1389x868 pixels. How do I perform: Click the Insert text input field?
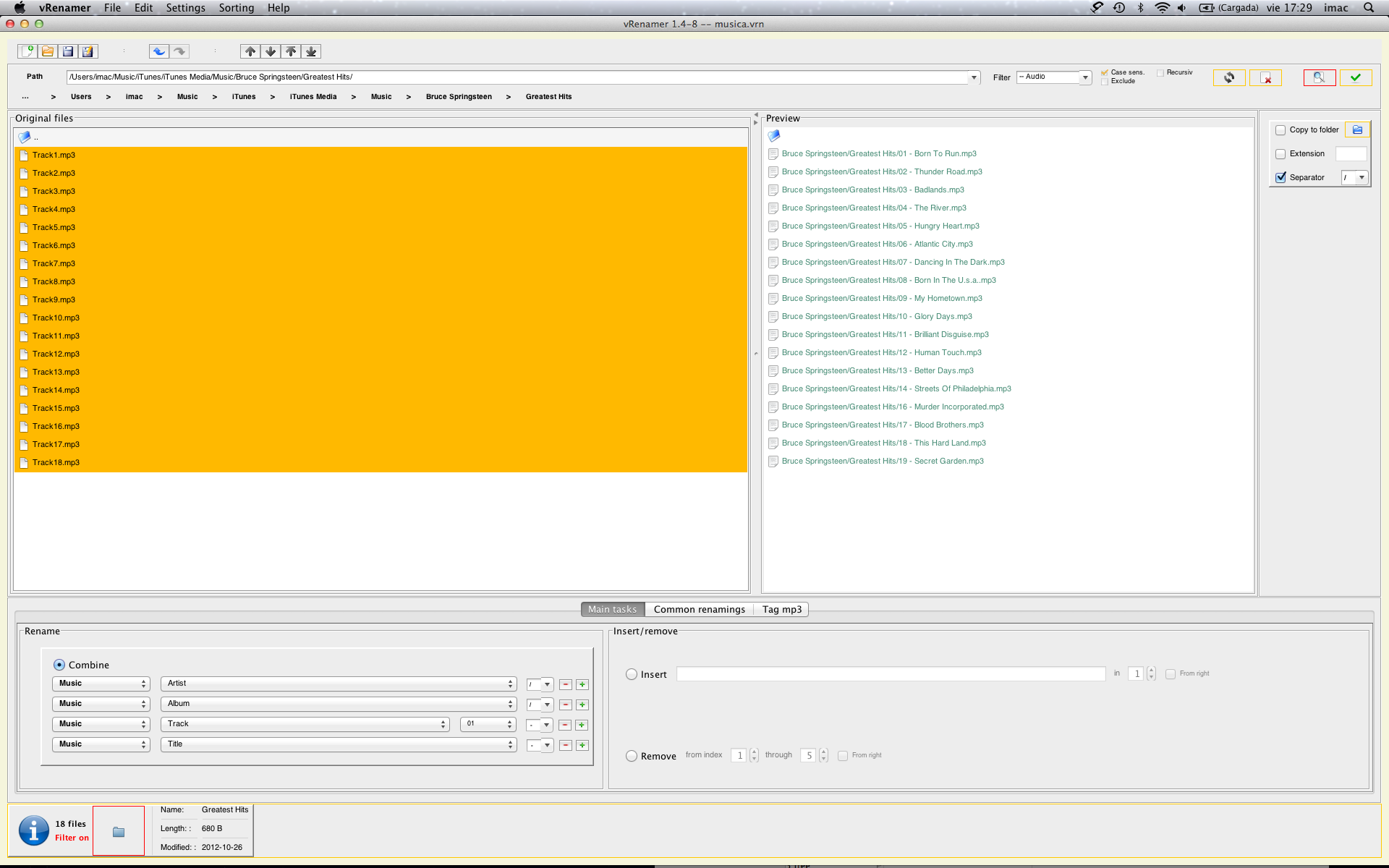[890, 674]
